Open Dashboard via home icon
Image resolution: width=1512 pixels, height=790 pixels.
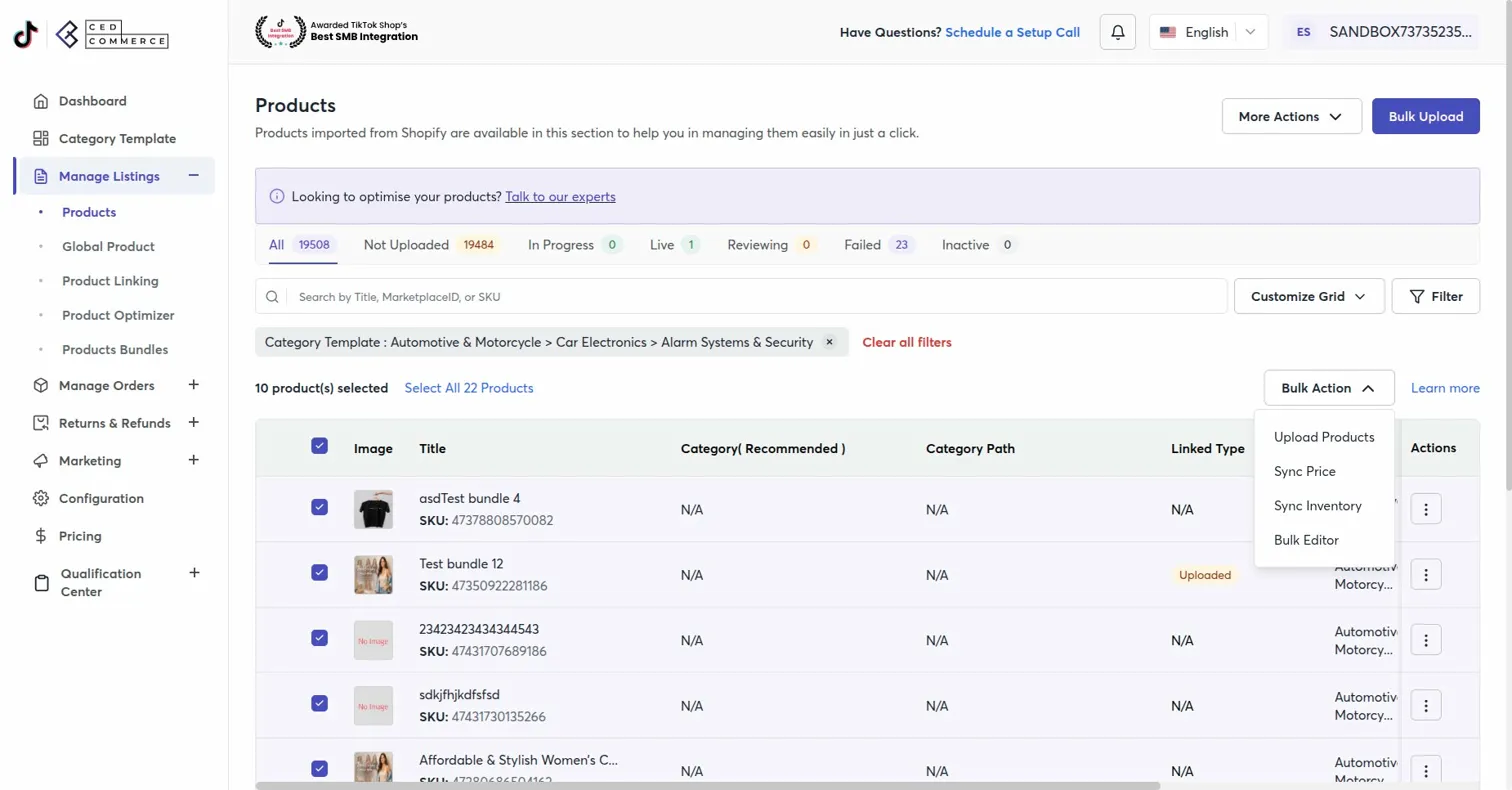(41, 101)
